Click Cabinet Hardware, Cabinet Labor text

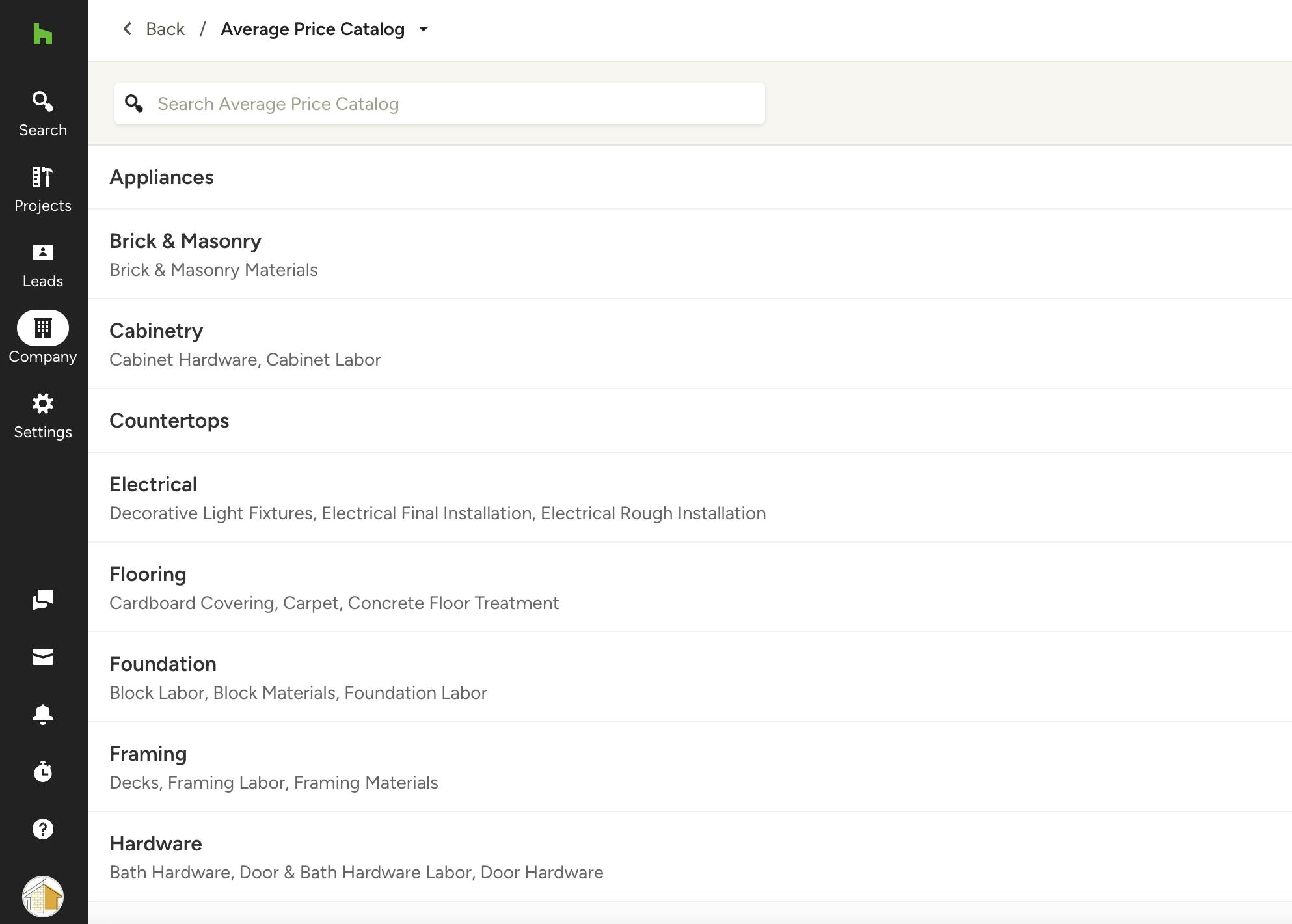[x=245, y=360]
